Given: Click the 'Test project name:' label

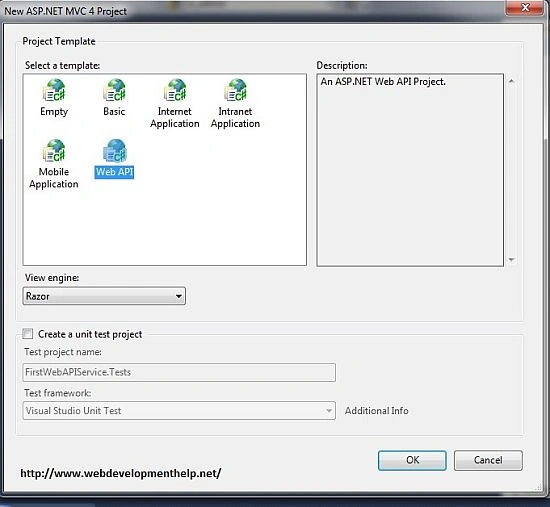Looking at the screenshot, I should [x=63, y=352].
